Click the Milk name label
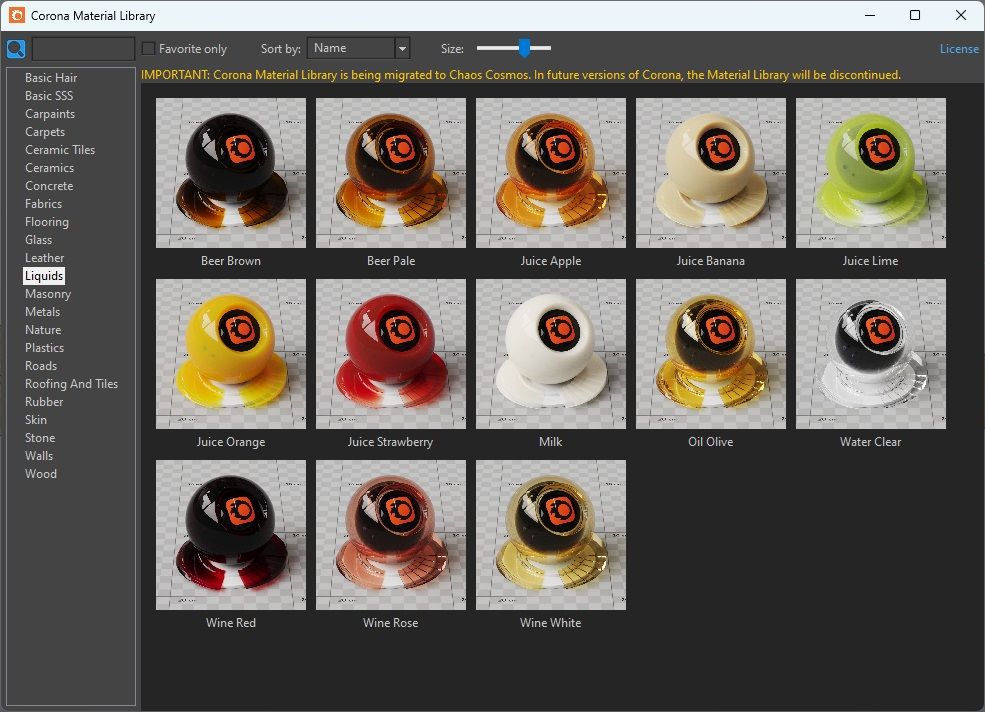Viewport: 985px width, 712px height. pyautogui.click(x=551, y=442)
